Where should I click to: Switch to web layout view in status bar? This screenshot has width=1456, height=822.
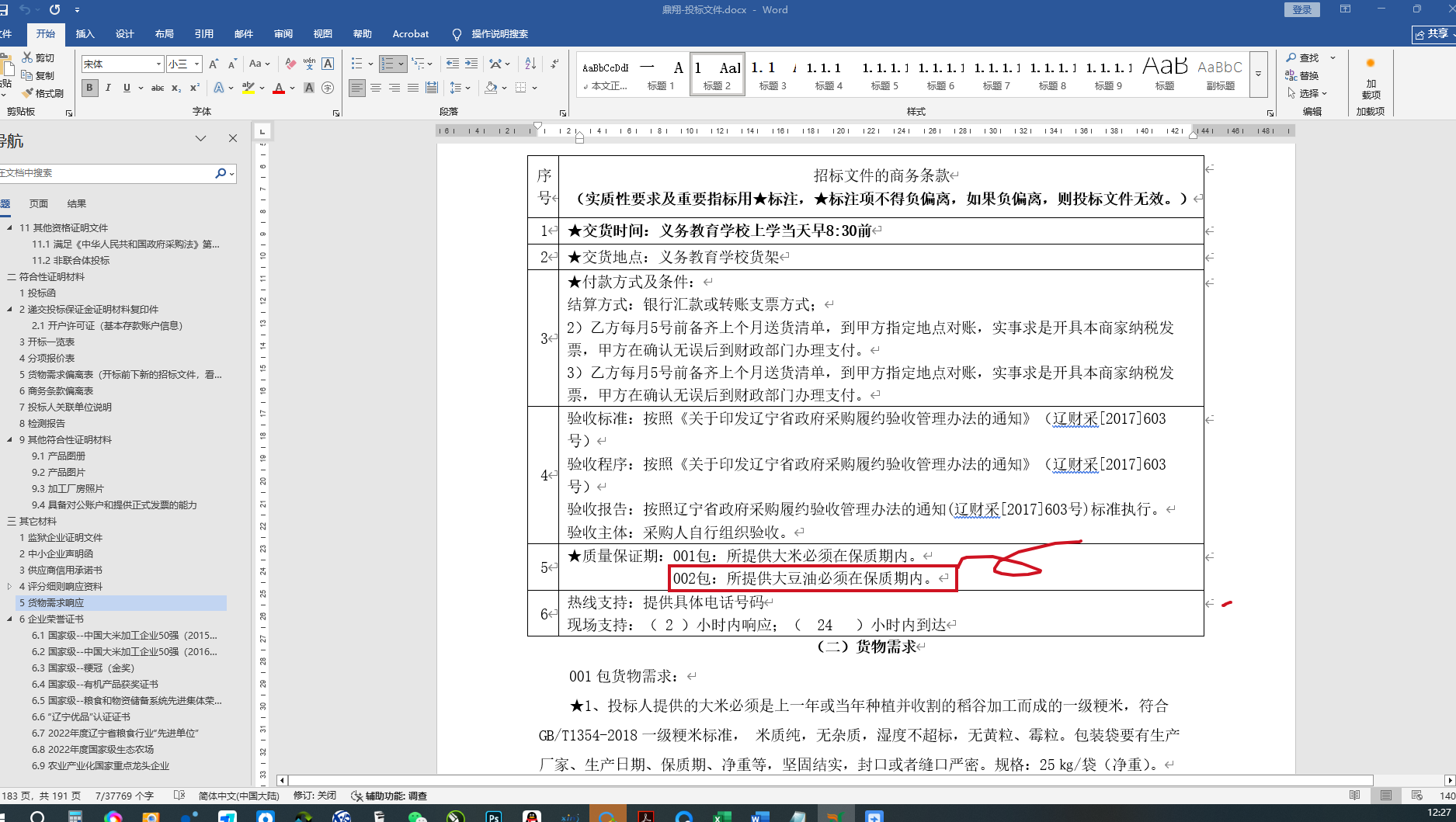[1417, 796]
